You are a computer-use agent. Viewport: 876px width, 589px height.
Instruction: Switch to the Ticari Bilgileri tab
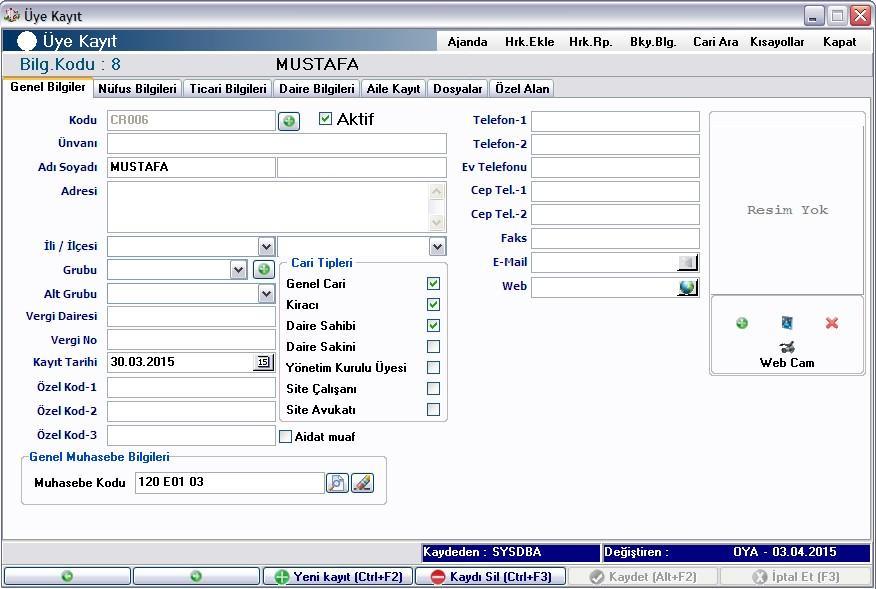(x=228, y=89)
